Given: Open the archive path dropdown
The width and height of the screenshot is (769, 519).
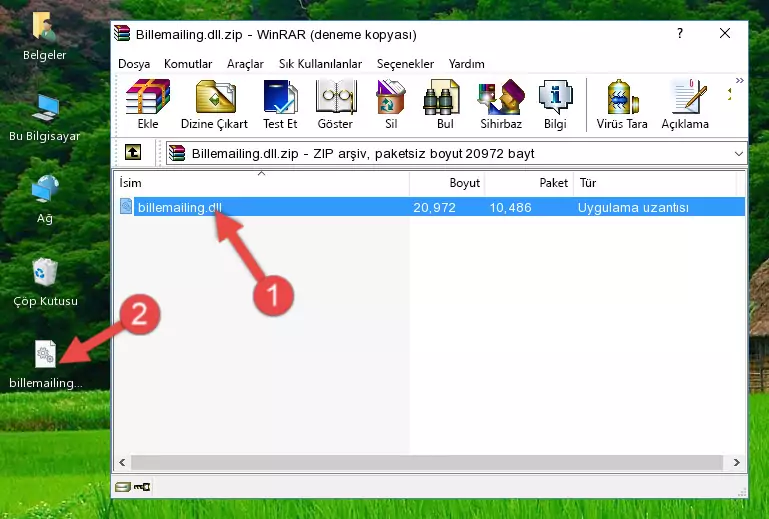Looking at the screenshot, I should pyautogui.click(x=739, y=154).
